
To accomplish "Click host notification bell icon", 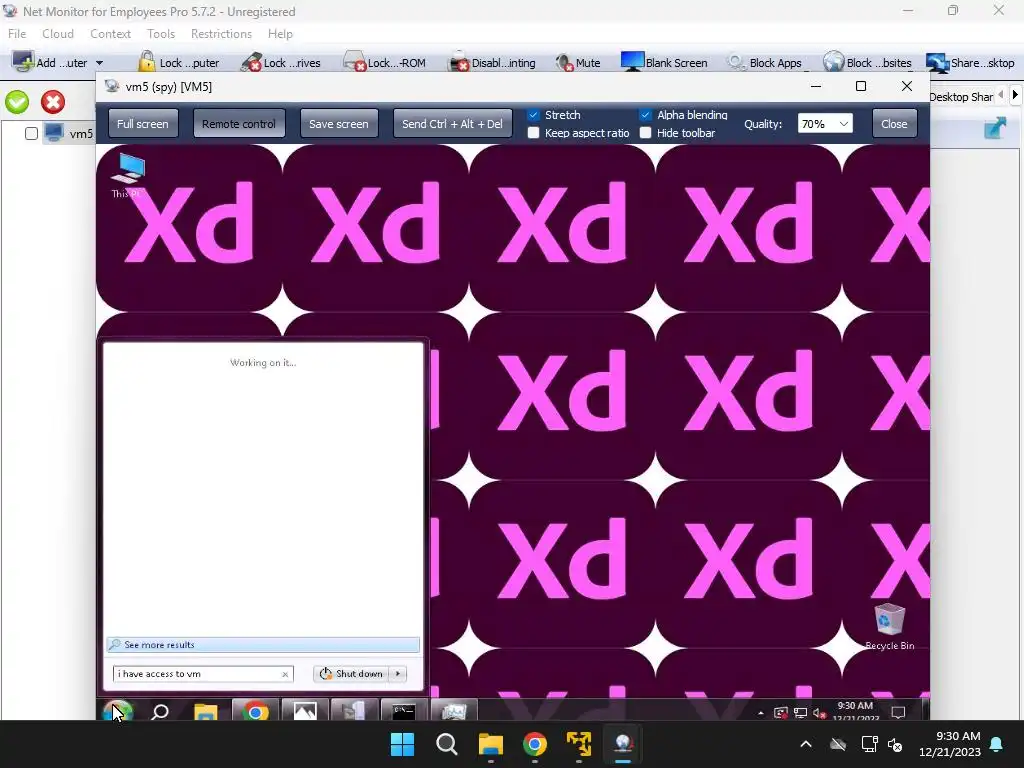I will [x=997, y=744].
